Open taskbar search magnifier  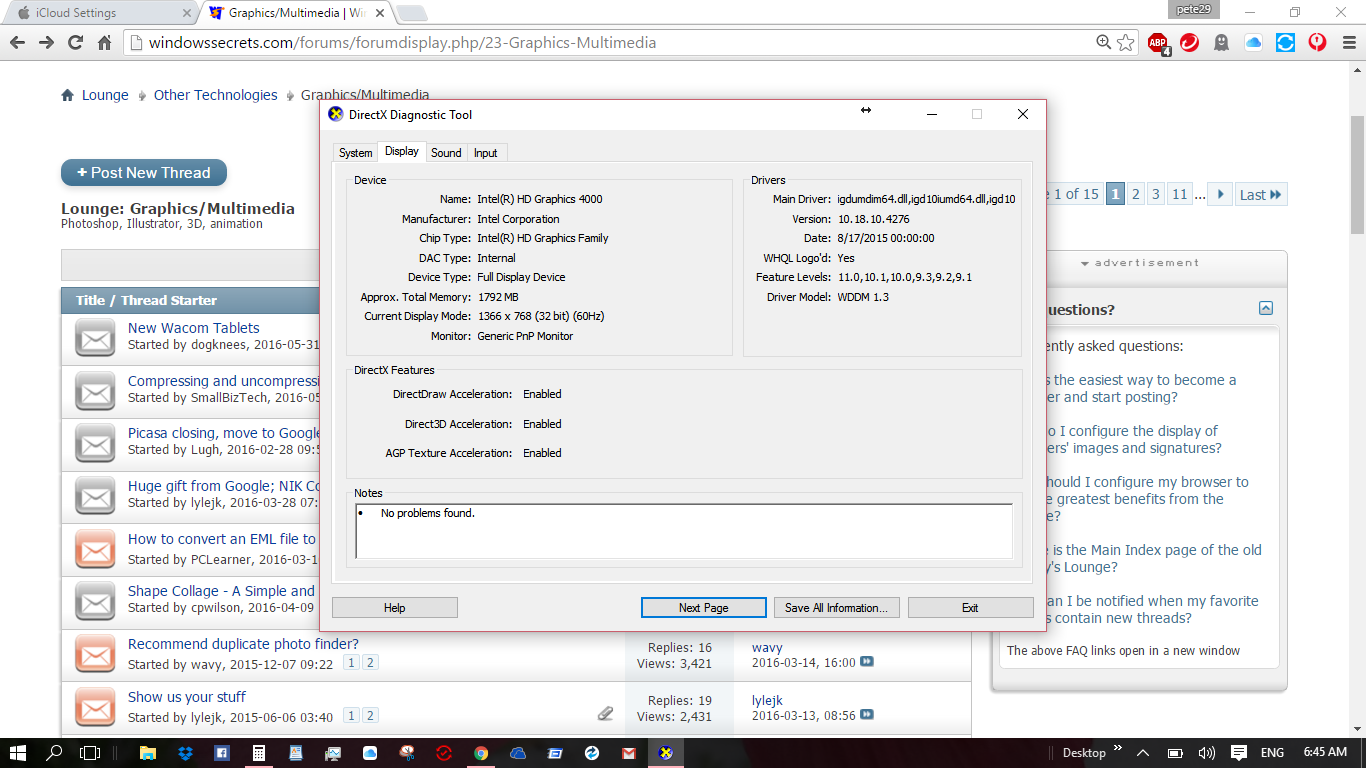[x=55, y=752]
